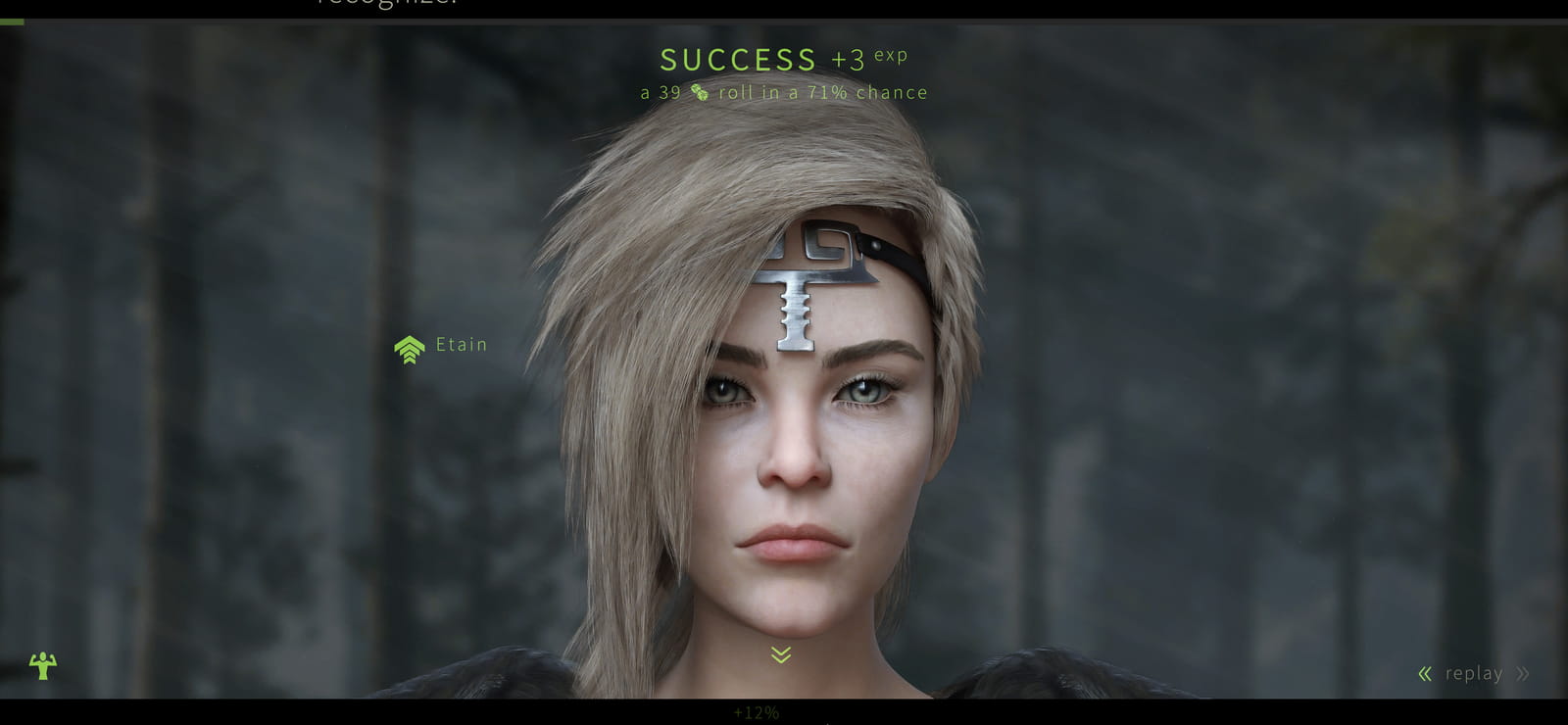Click the flexing strongman icon
Viewport: 1568px width, 725px height.
click(x=43, y=665)
